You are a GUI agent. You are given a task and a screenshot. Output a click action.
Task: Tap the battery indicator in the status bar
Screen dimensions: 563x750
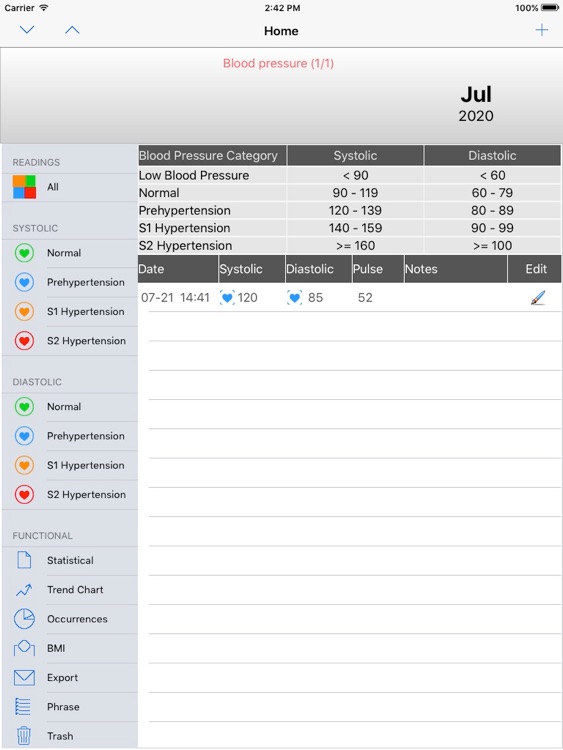[550, 8]
